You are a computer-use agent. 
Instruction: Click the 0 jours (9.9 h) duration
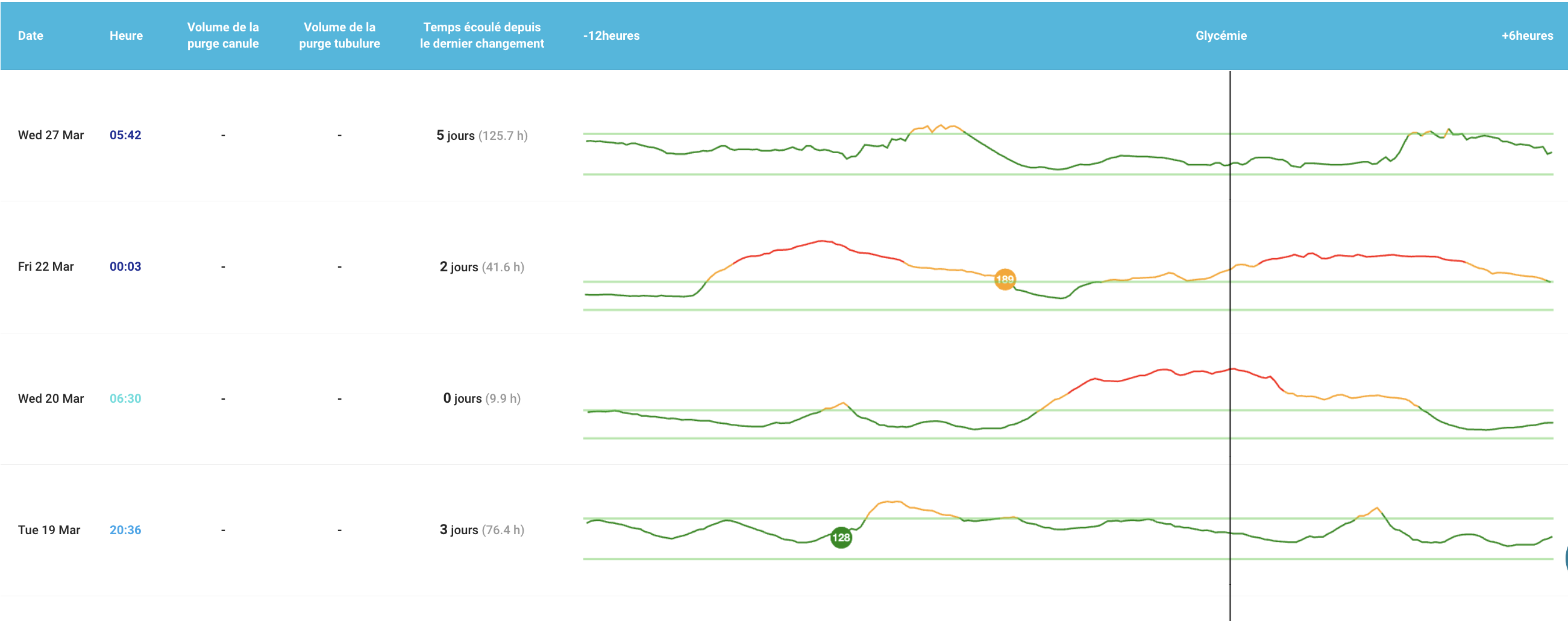coord(482,398)
